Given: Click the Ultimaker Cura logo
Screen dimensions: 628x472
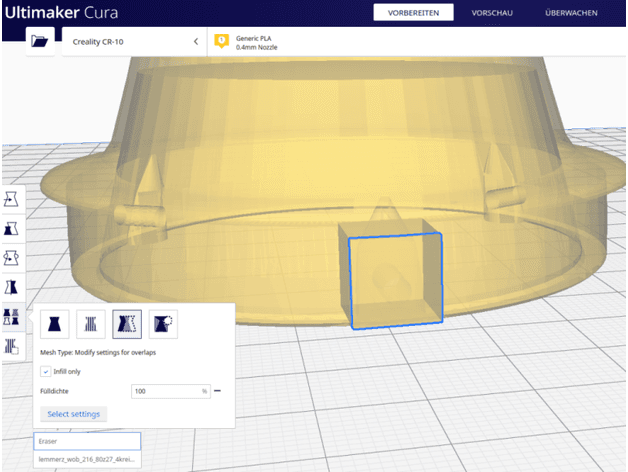Looking at the screenshot, I should pos(62,13).
